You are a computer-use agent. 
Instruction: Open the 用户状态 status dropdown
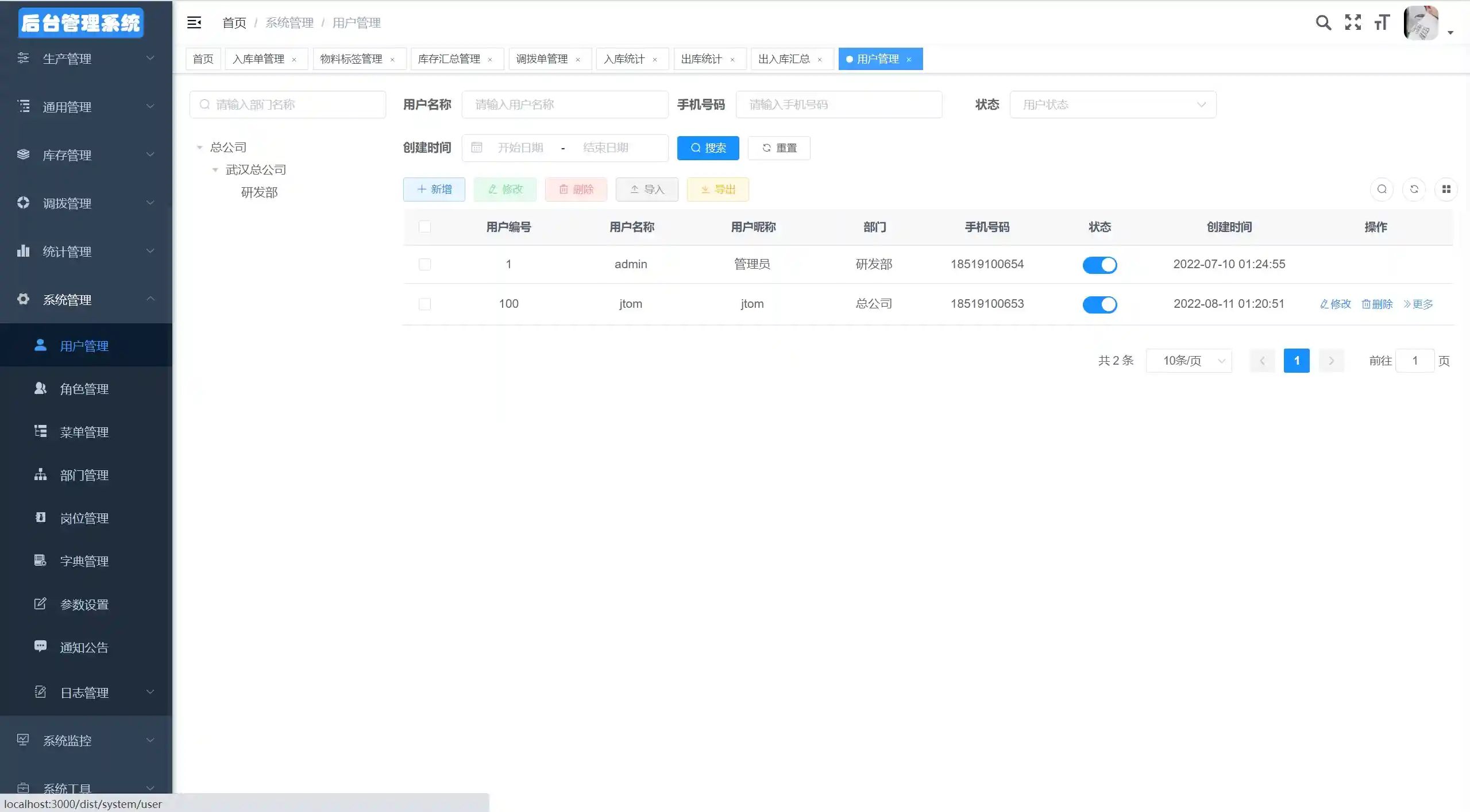coord(1112,105)
